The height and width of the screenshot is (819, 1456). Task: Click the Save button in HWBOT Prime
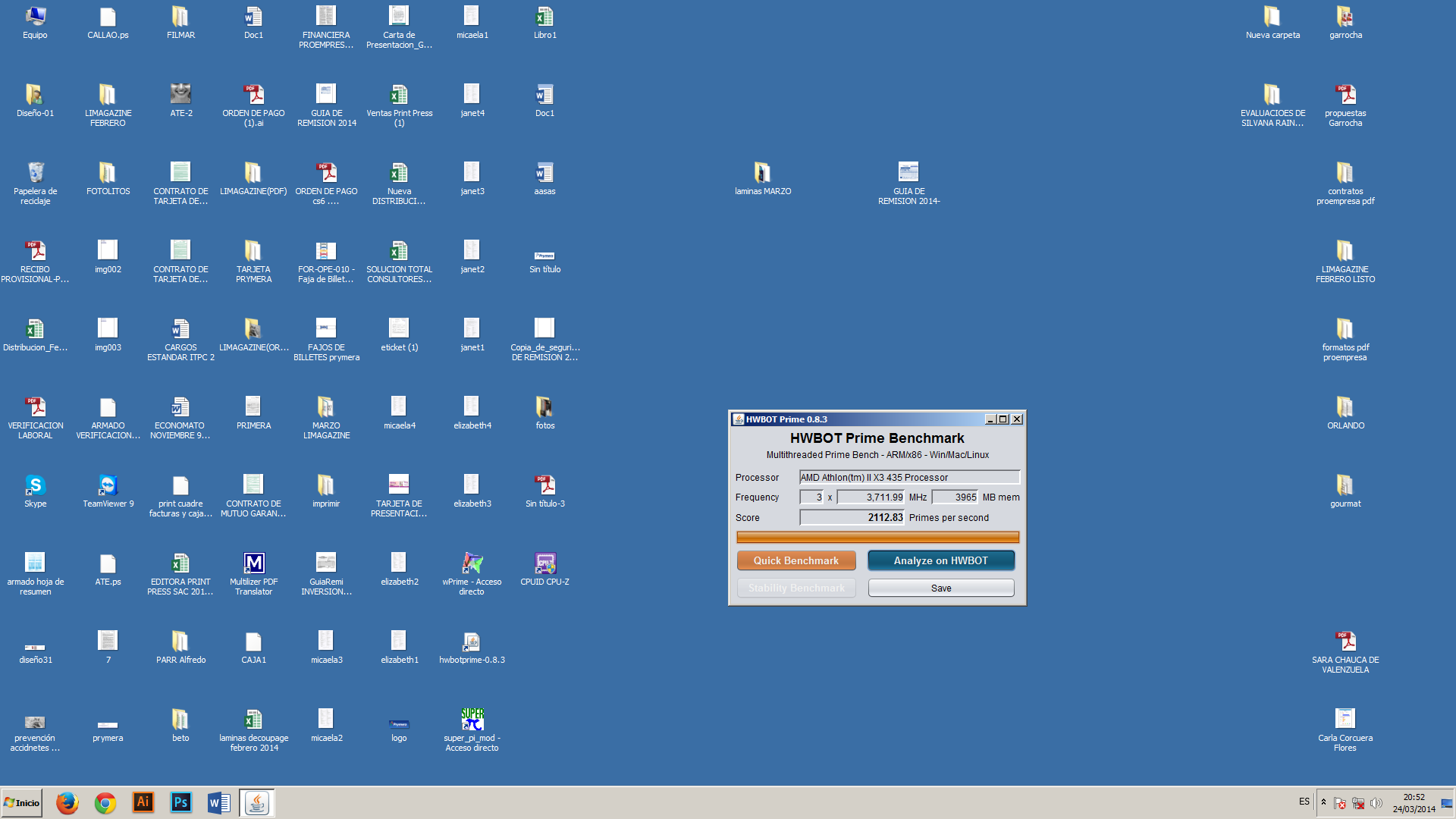pos(941,588)
